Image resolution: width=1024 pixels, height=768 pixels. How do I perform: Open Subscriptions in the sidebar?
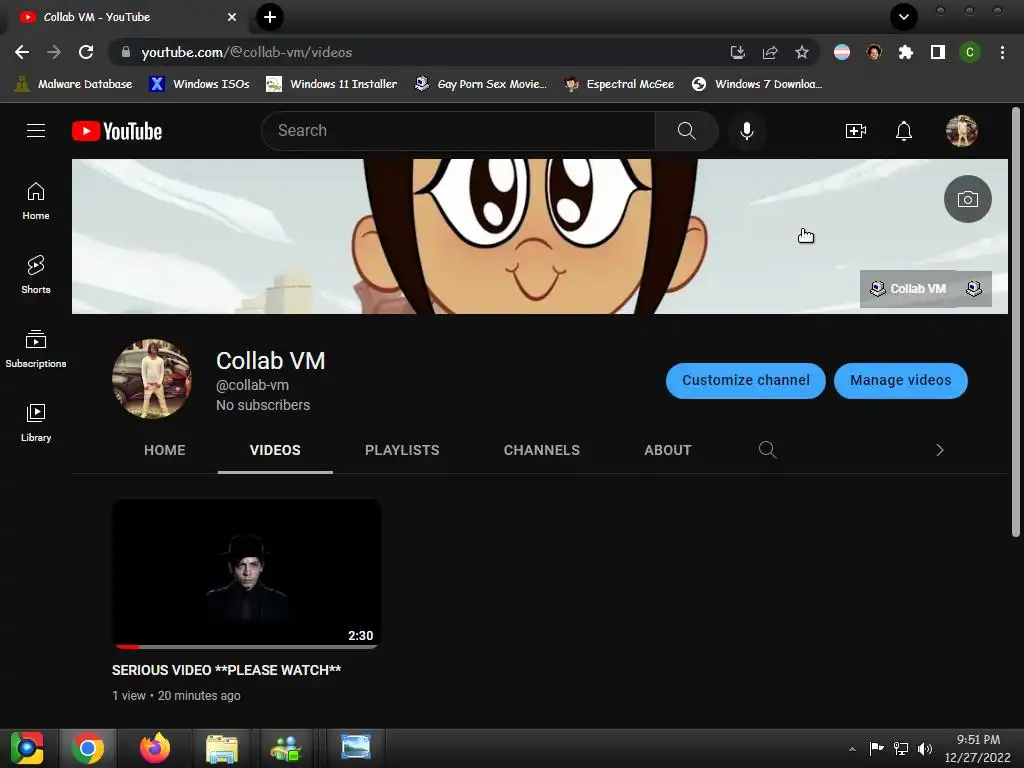pos(36,349)
